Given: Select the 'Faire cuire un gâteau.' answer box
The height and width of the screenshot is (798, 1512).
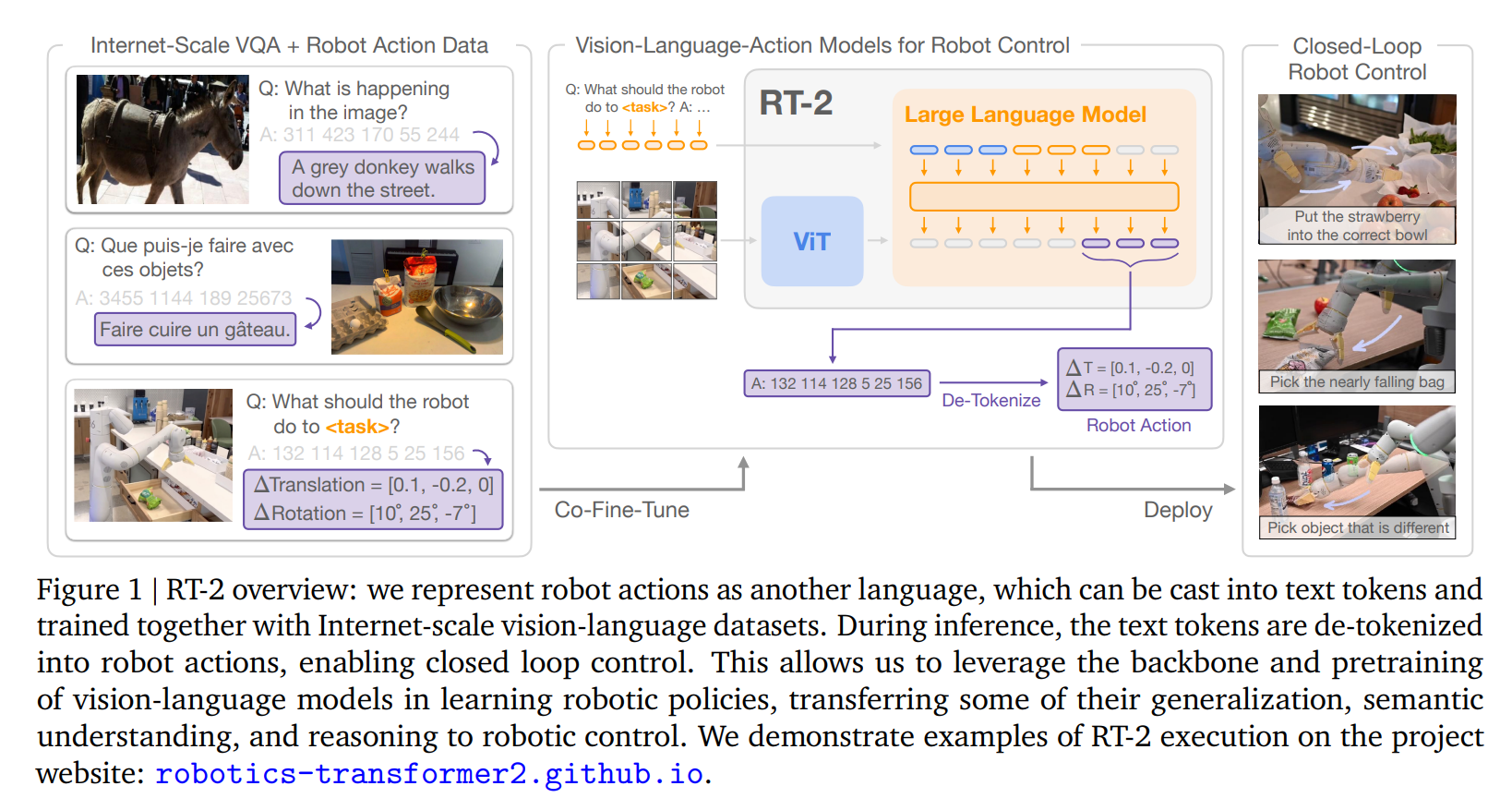Looking at the screenshot, I should [195, 330].
